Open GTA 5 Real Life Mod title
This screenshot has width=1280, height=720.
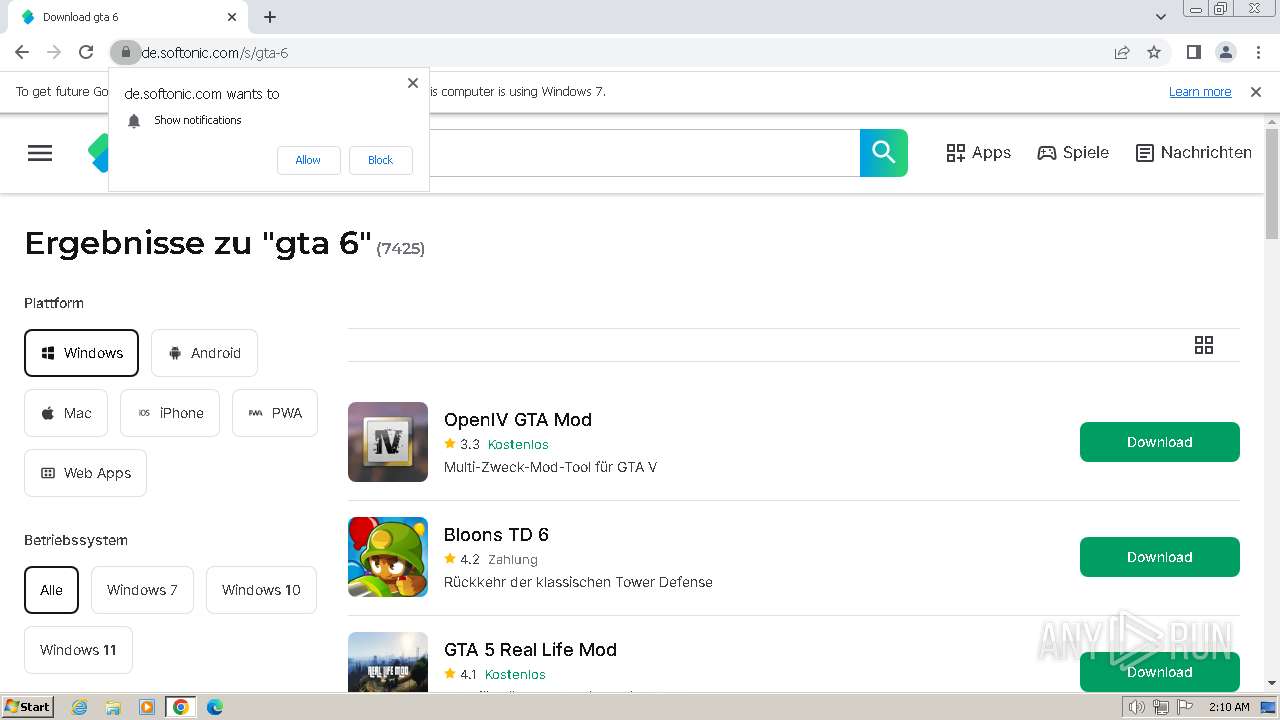(530, 650)
